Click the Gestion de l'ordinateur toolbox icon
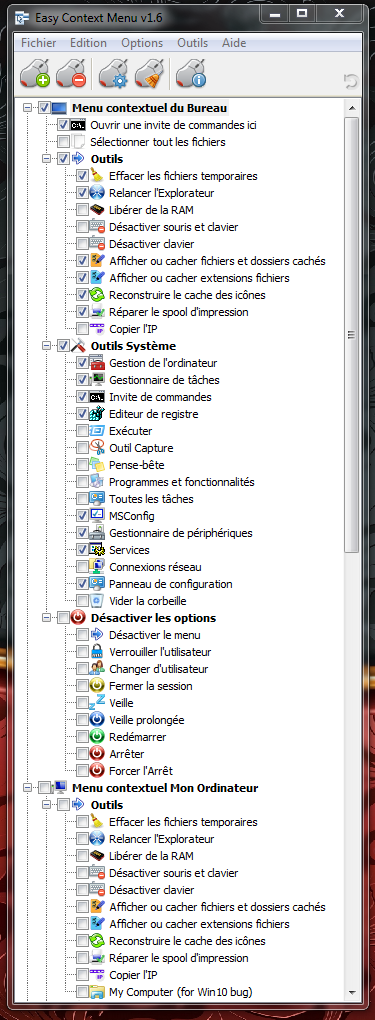 coord(97,363)
